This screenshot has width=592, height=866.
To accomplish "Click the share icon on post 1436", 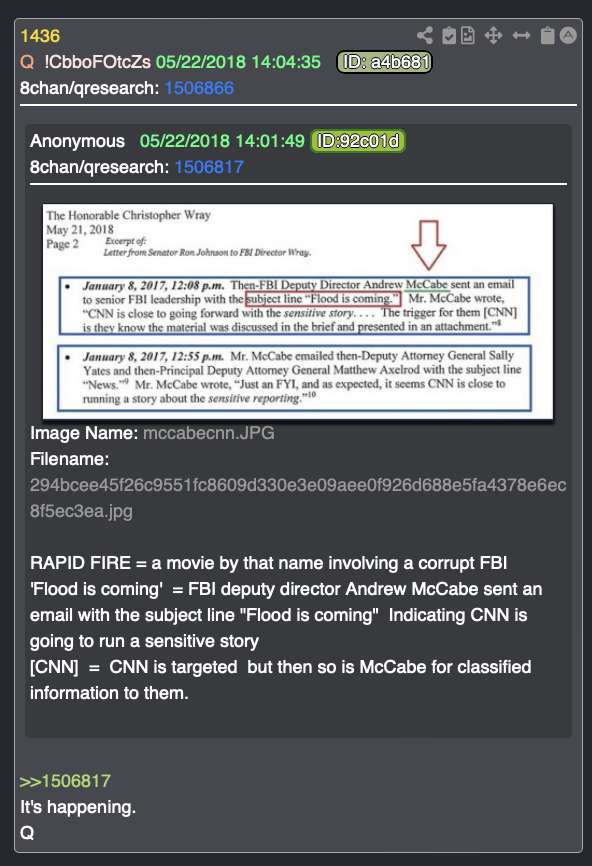I will click(425, 36).
